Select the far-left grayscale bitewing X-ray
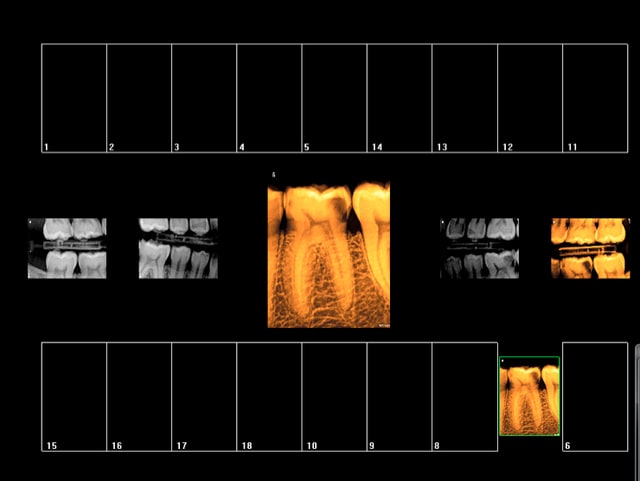The width and height of the screenshot is (640, 481). pos(67,248)
